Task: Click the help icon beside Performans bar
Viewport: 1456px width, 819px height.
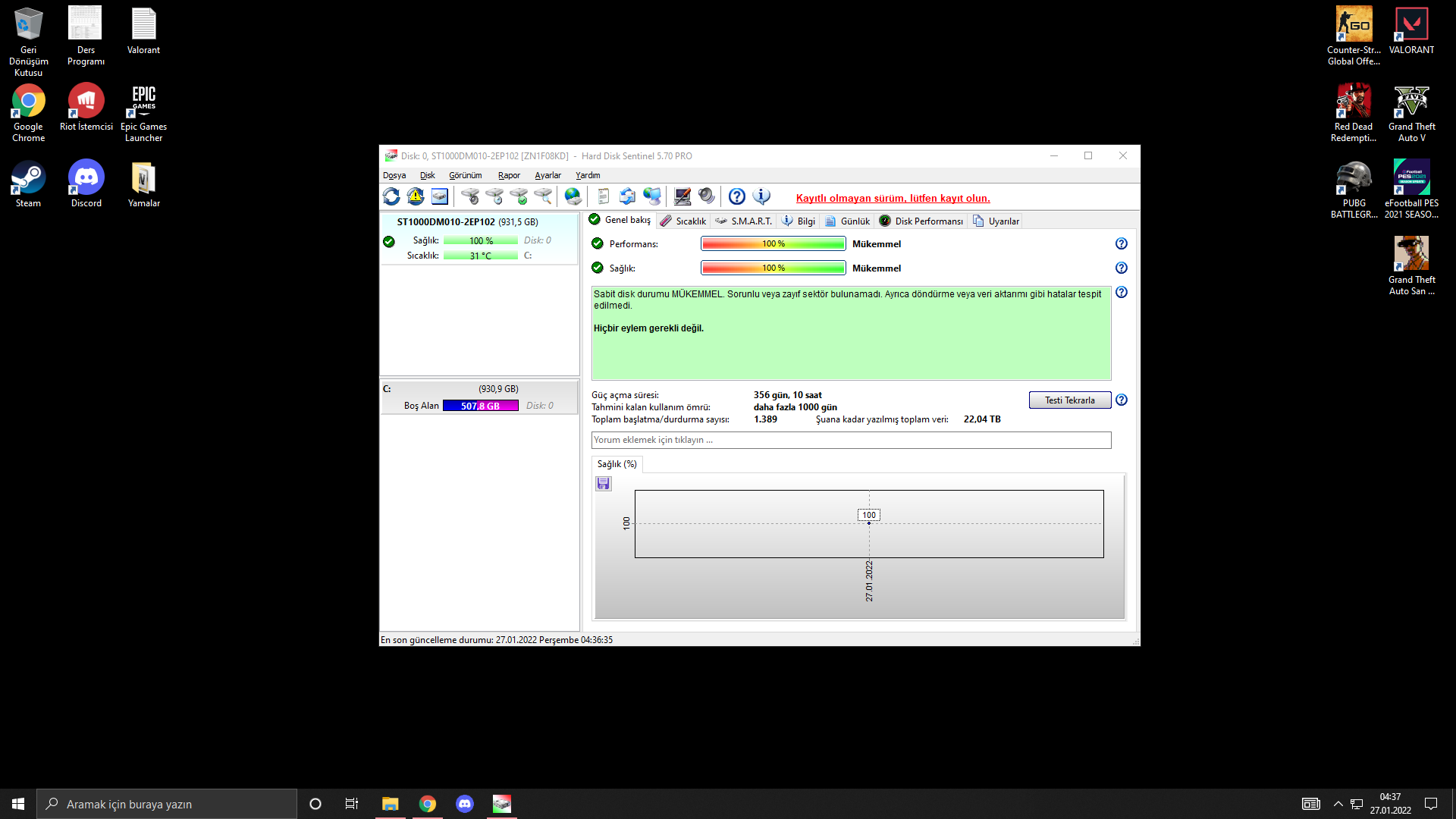Action: coord(1121,243)
